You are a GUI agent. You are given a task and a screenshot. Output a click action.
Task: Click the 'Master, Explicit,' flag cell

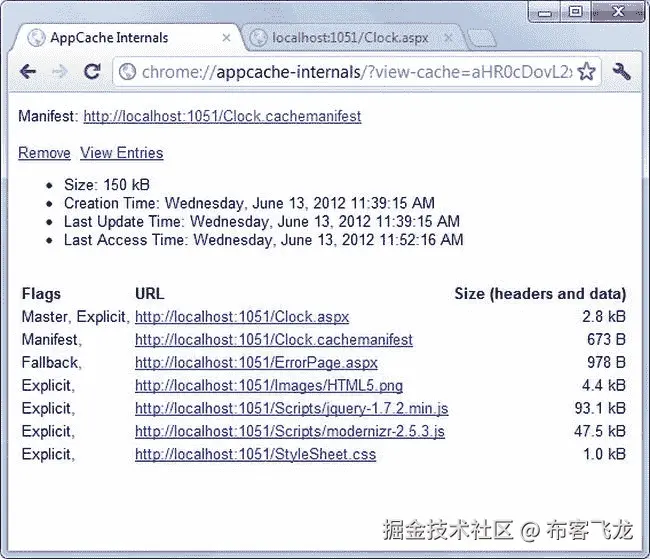coord(75,317)
